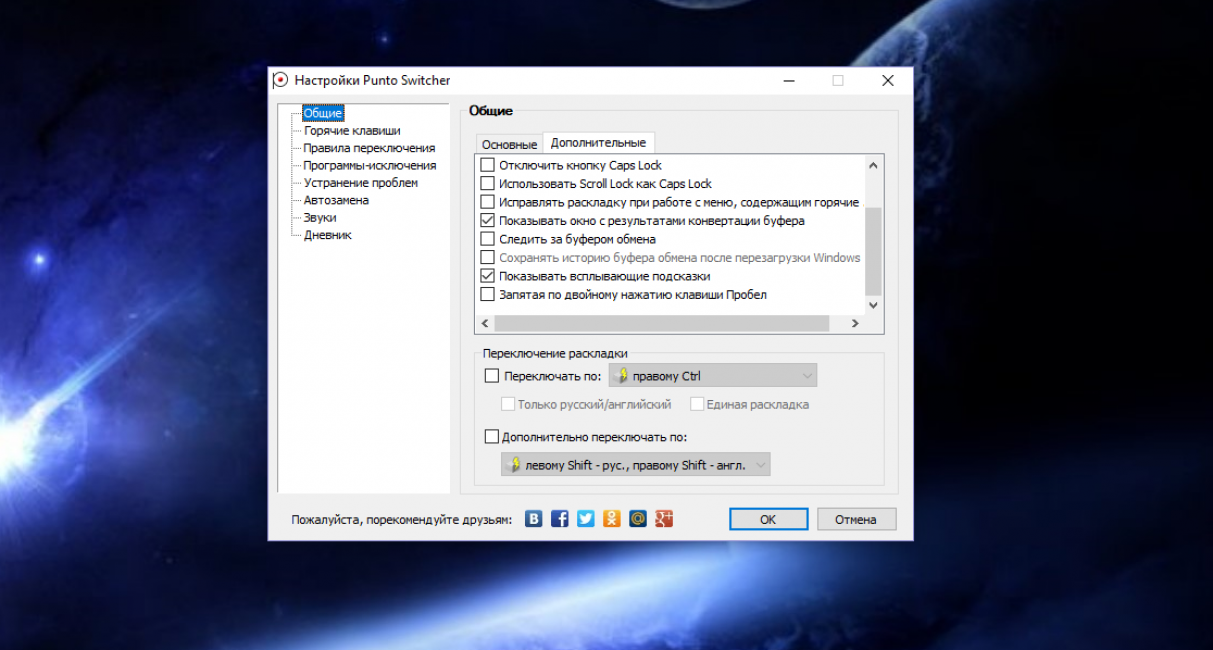Screen dimensions: 1213x650
Task: Open 'Программы-исключения' section
Action: (x=370, y=165)
